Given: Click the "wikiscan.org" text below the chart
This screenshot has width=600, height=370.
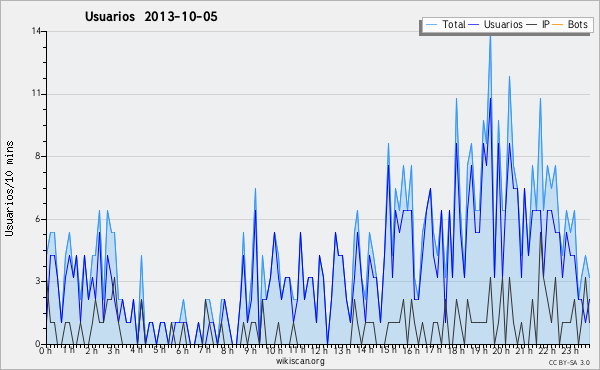Looking at the screenshot, I should (300, 361).
